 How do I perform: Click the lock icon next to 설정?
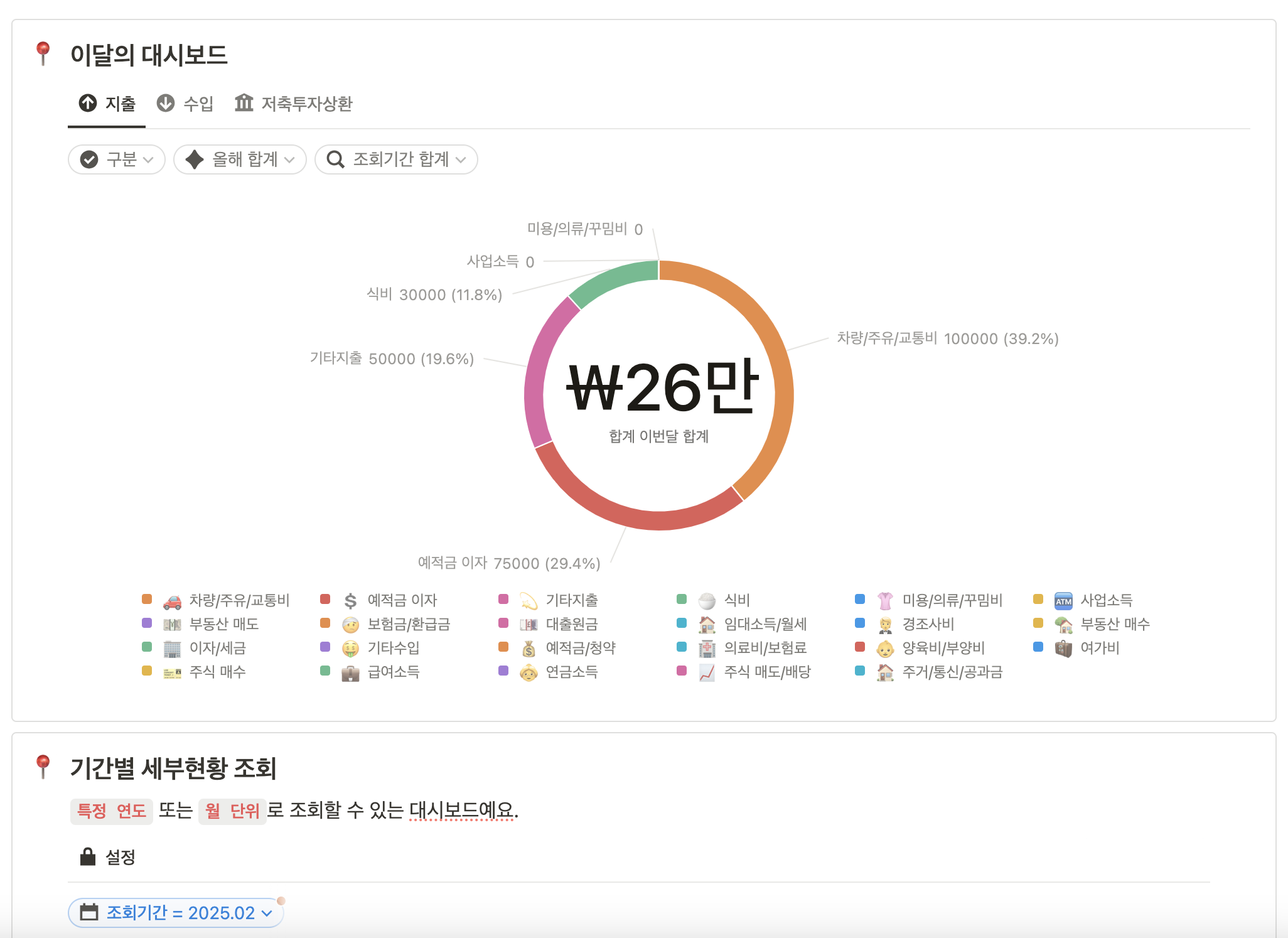(88, 856)
